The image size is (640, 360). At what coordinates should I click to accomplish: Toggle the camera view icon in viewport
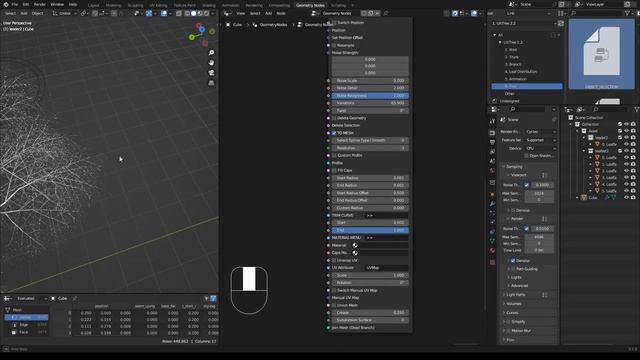coord(211,73)
